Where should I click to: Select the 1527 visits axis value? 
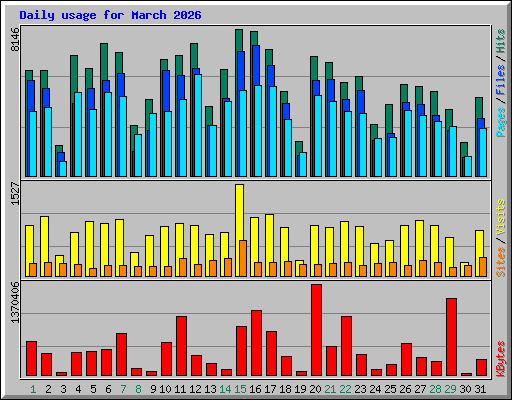(x=15, y=193)
